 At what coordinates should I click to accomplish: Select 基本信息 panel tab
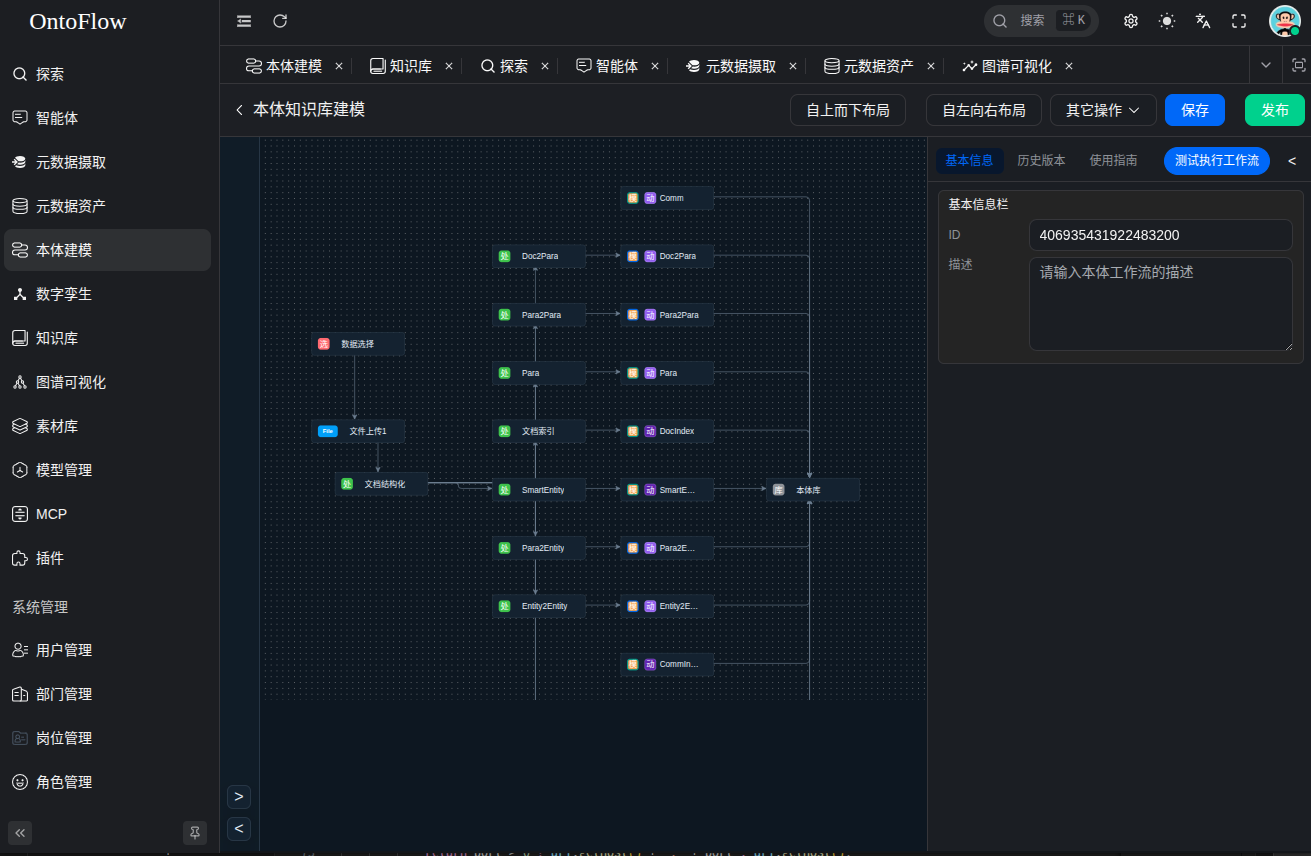[969, 160]
